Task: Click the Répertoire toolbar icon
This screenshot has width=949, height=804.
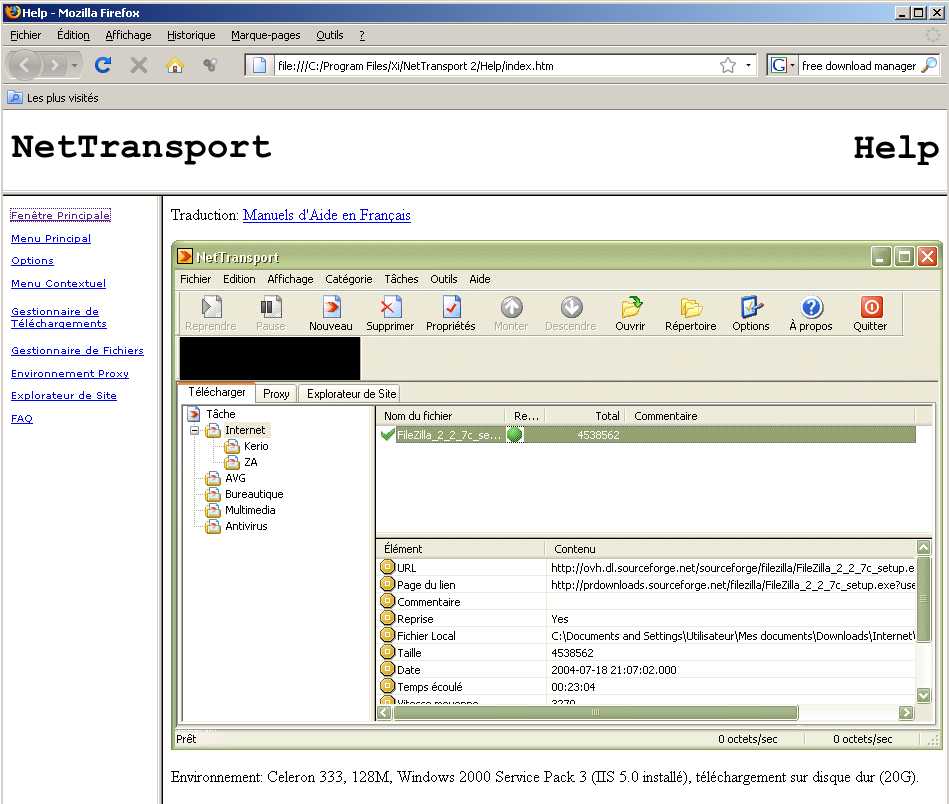Action: [x=691, y=308]
